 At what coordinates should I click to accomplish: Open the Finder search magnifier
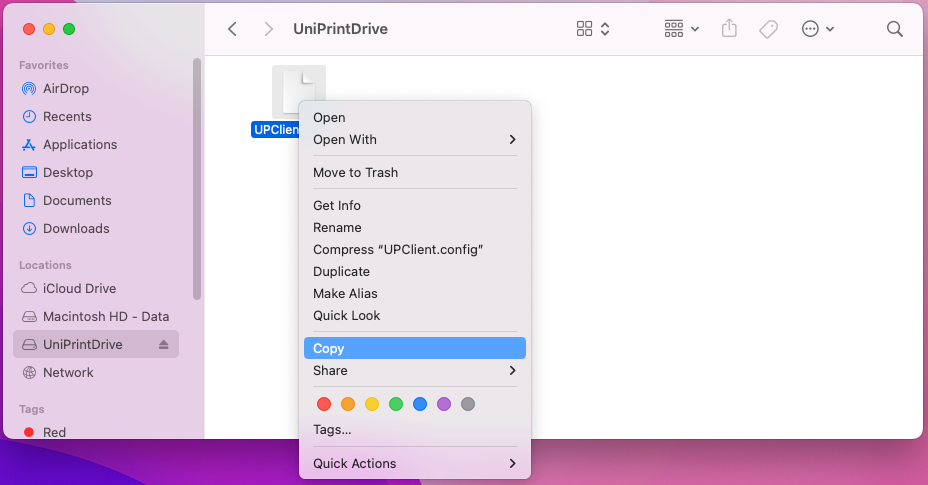[894, 29]
